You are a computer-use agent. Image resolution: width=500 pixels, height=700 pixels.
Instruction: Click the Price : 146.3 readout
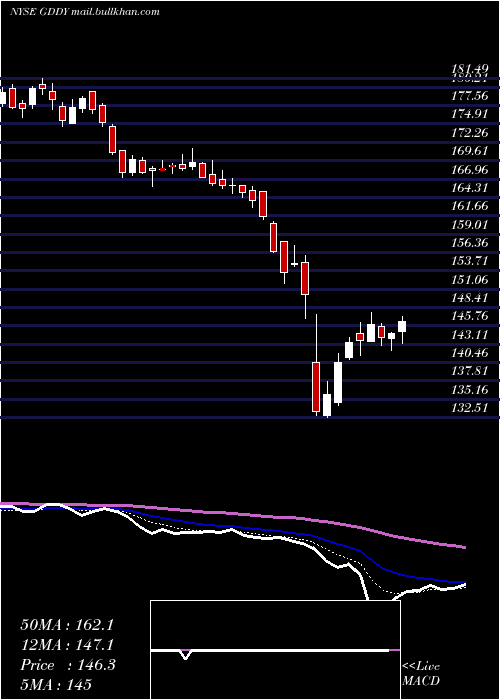68,665
